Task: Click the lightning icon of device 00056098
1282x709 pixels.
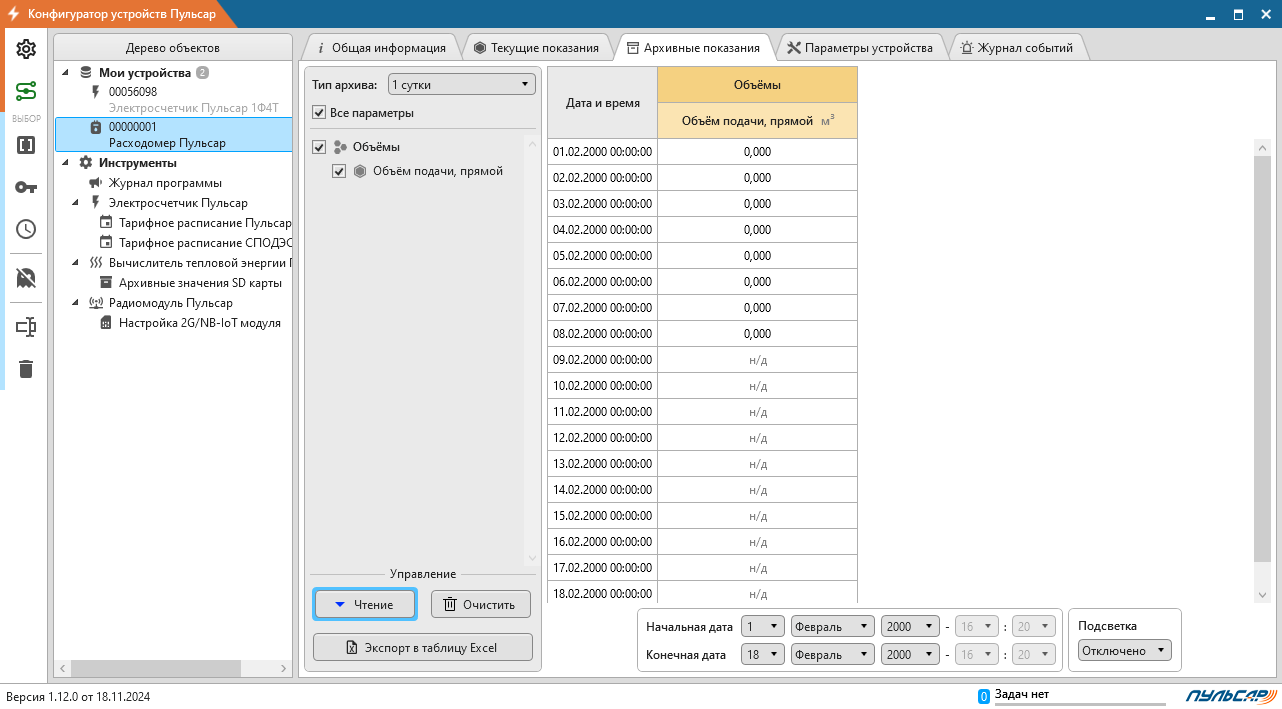Action: [96, 92]
